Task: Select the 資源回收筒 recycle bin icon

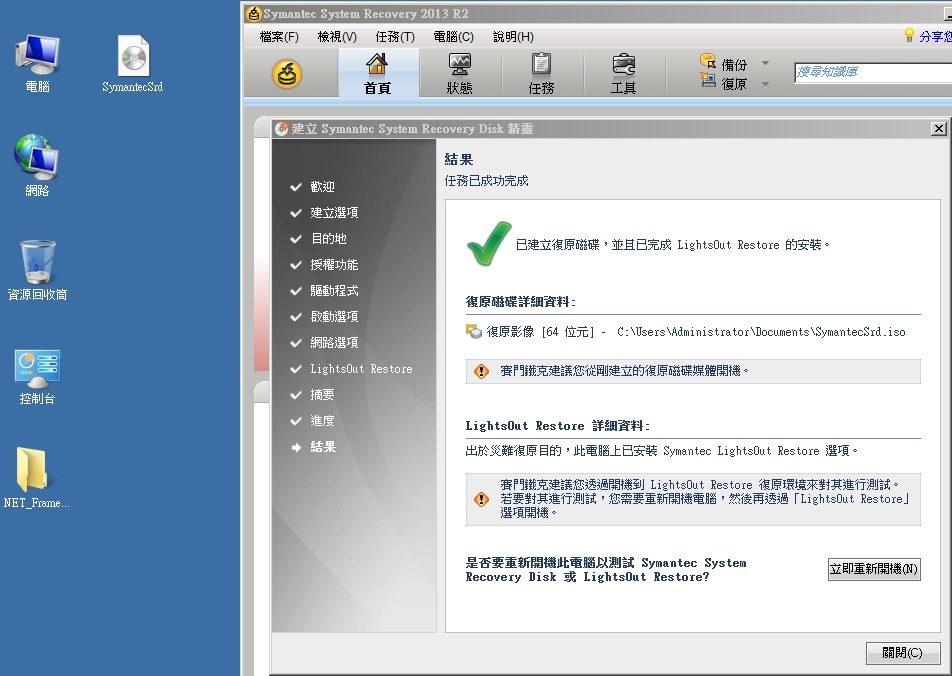Action: [37, 270]
